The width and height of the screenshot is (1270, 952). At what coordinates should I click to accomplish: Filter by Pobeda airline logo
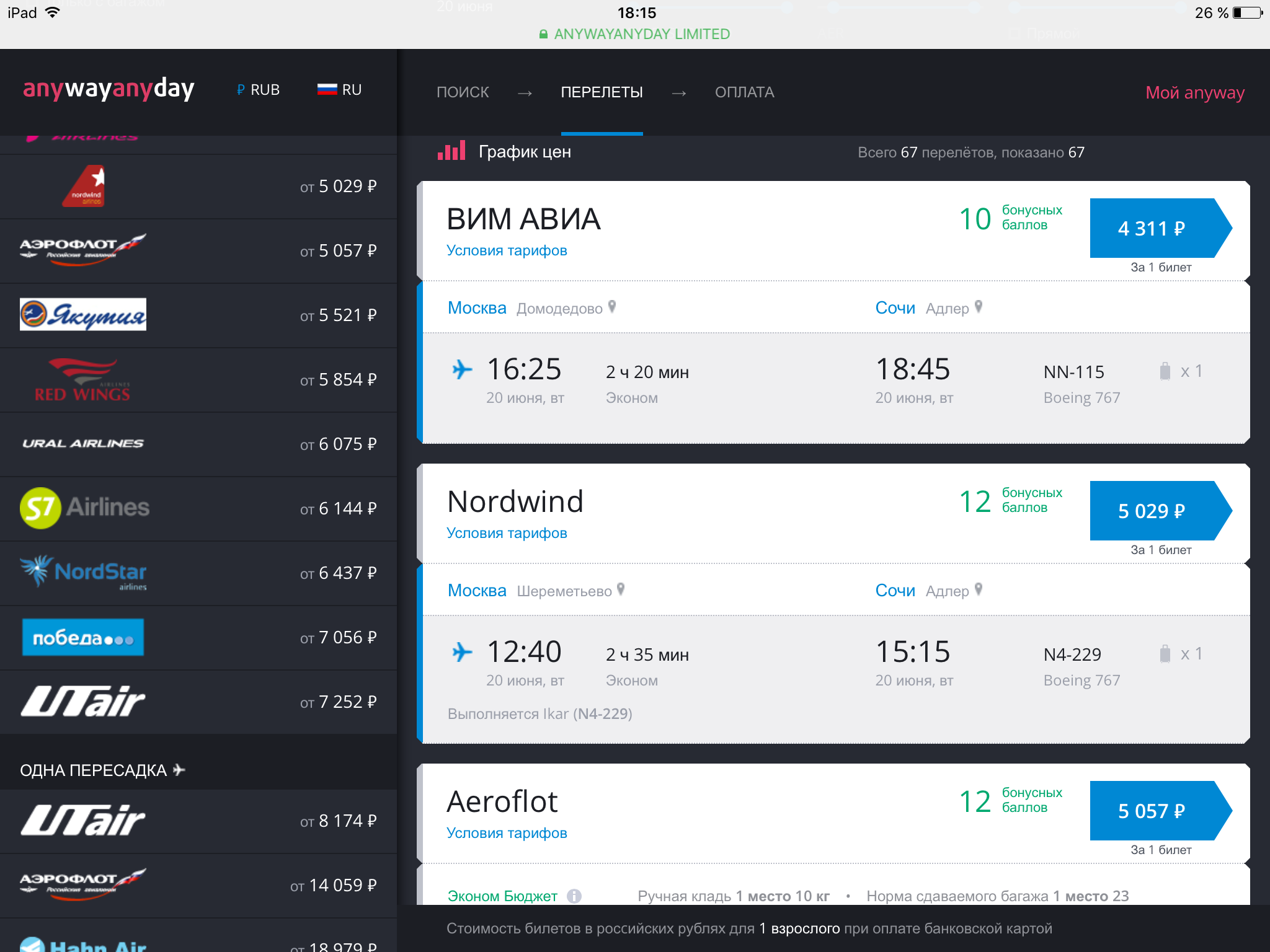point(83,637)
